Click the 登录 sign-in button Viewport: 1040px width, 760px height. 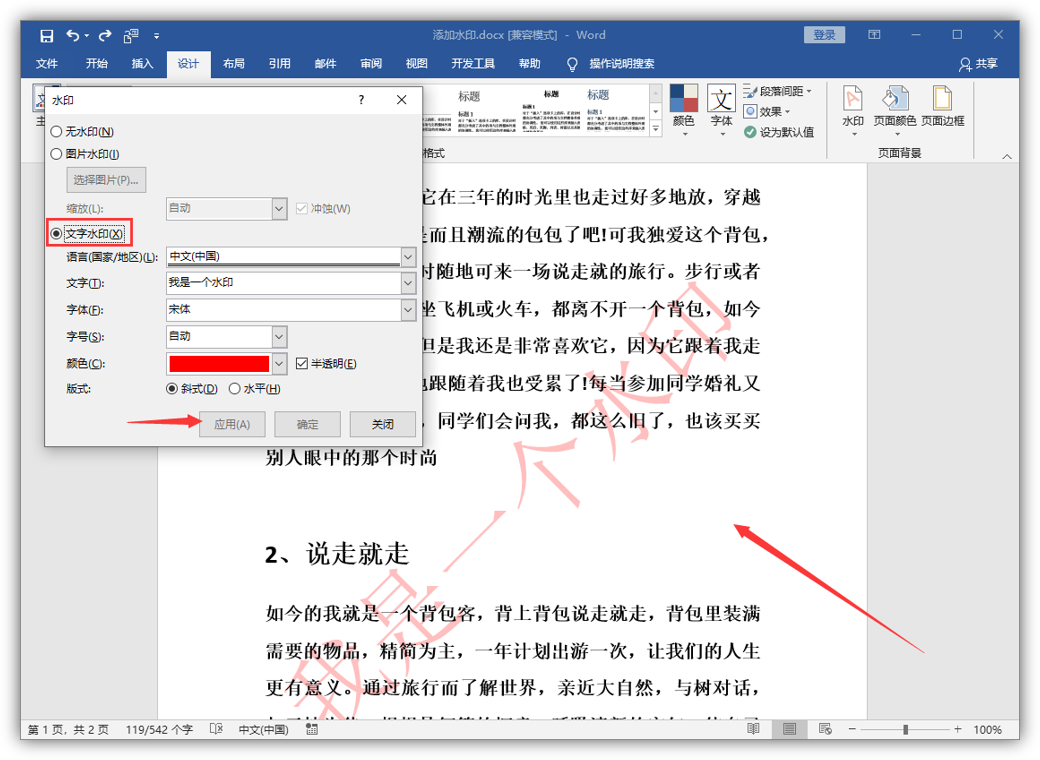click(x=824, y=34)
